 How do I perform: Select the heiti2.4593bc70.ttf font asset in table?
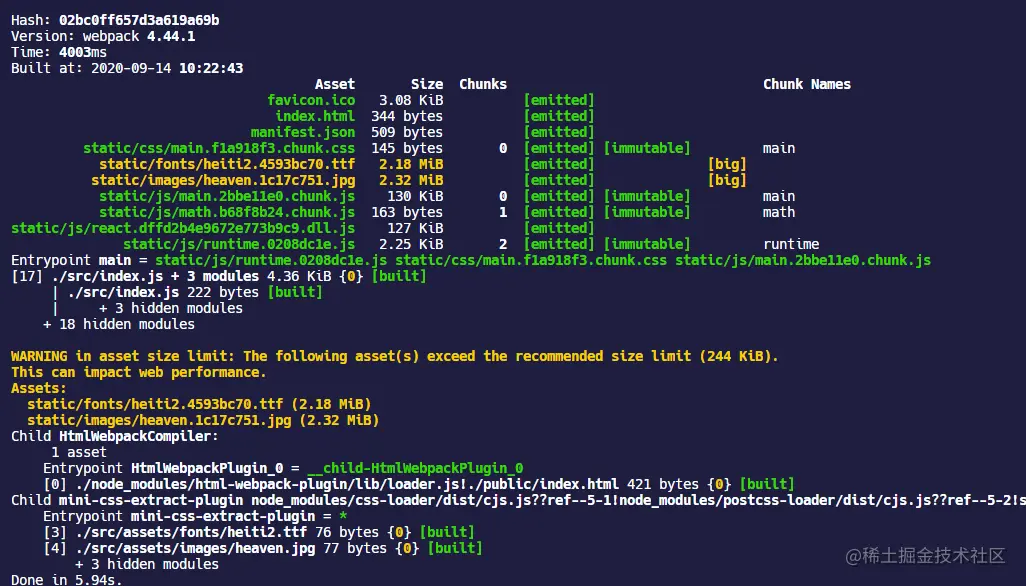click(x=227, y=164)
